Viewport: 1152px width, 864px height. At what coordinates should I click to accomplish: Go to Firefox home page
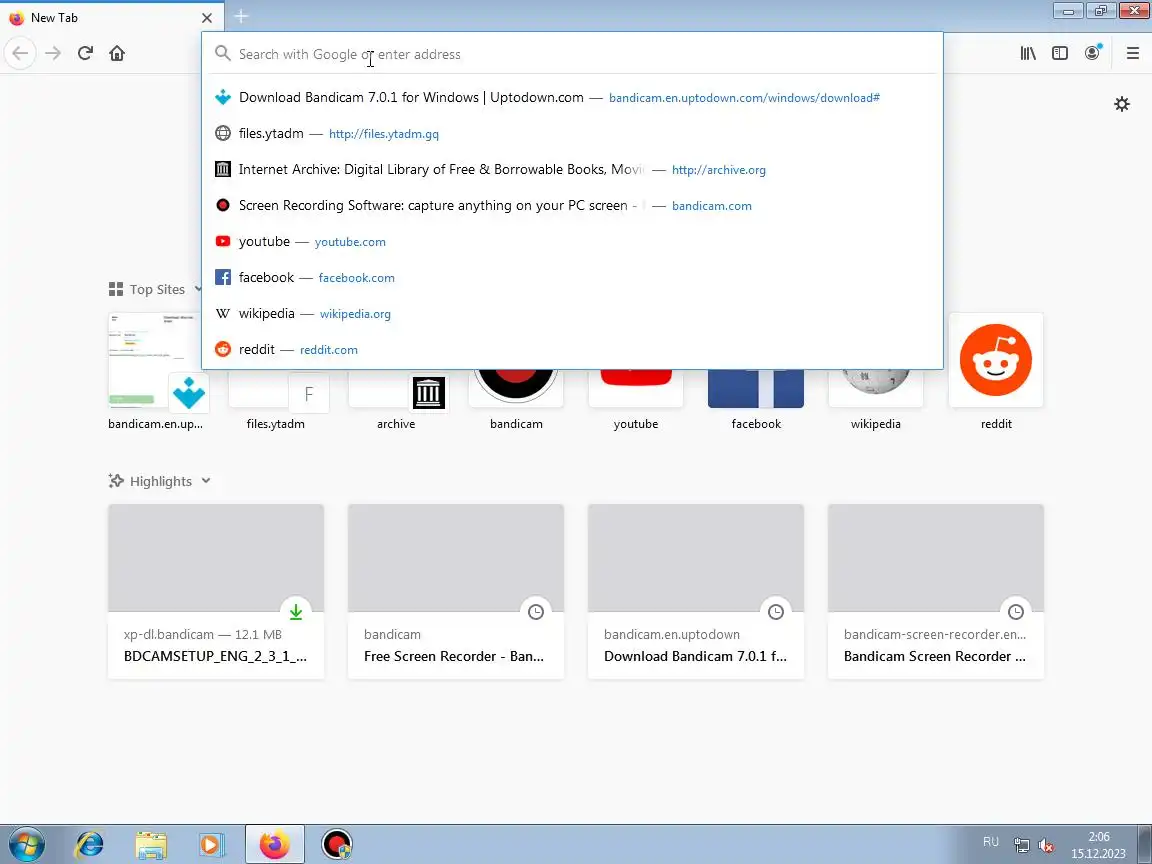click(x=117, y=53)
